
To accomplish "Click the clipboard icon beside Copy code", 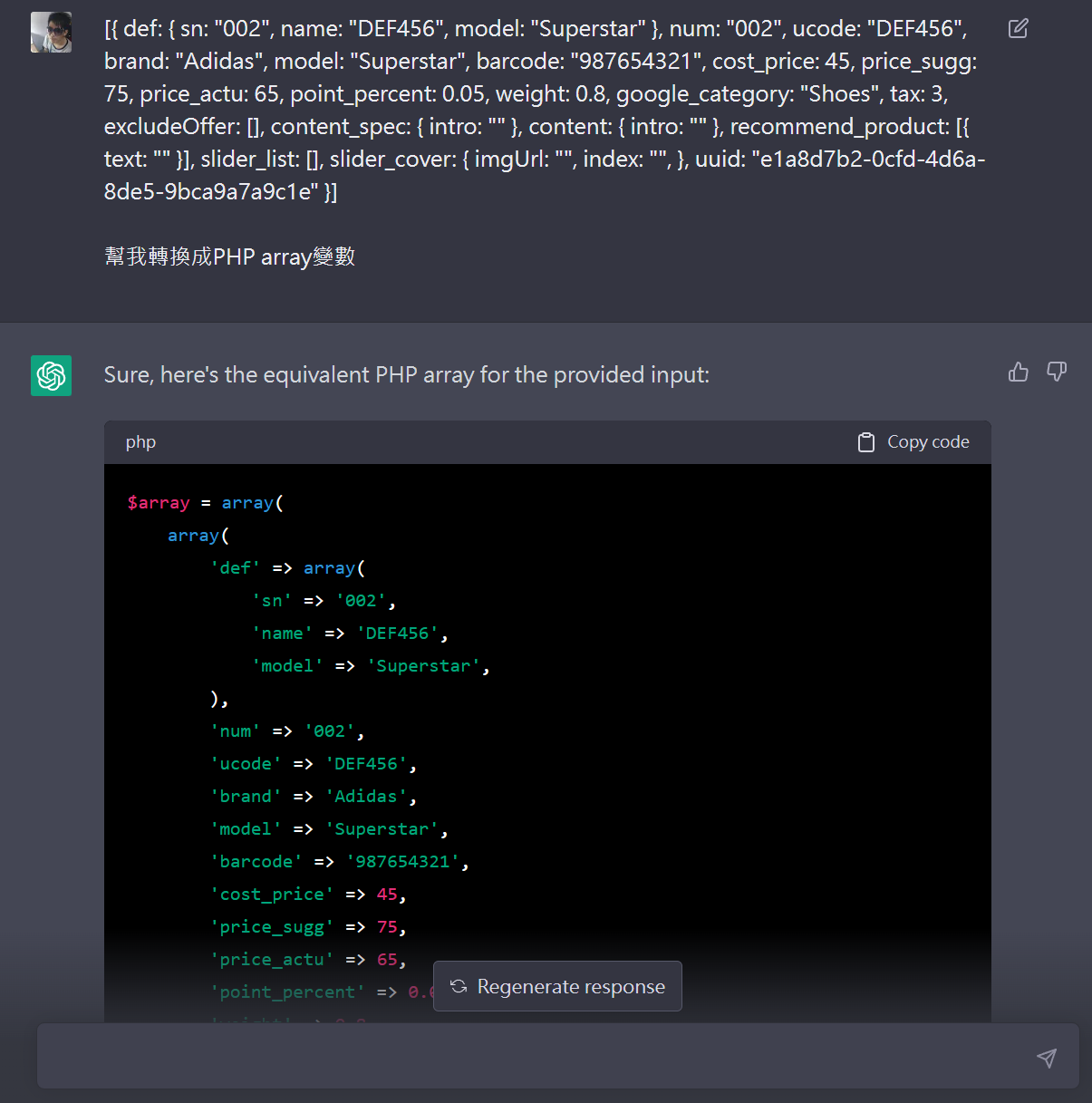I will click(866, 442).
